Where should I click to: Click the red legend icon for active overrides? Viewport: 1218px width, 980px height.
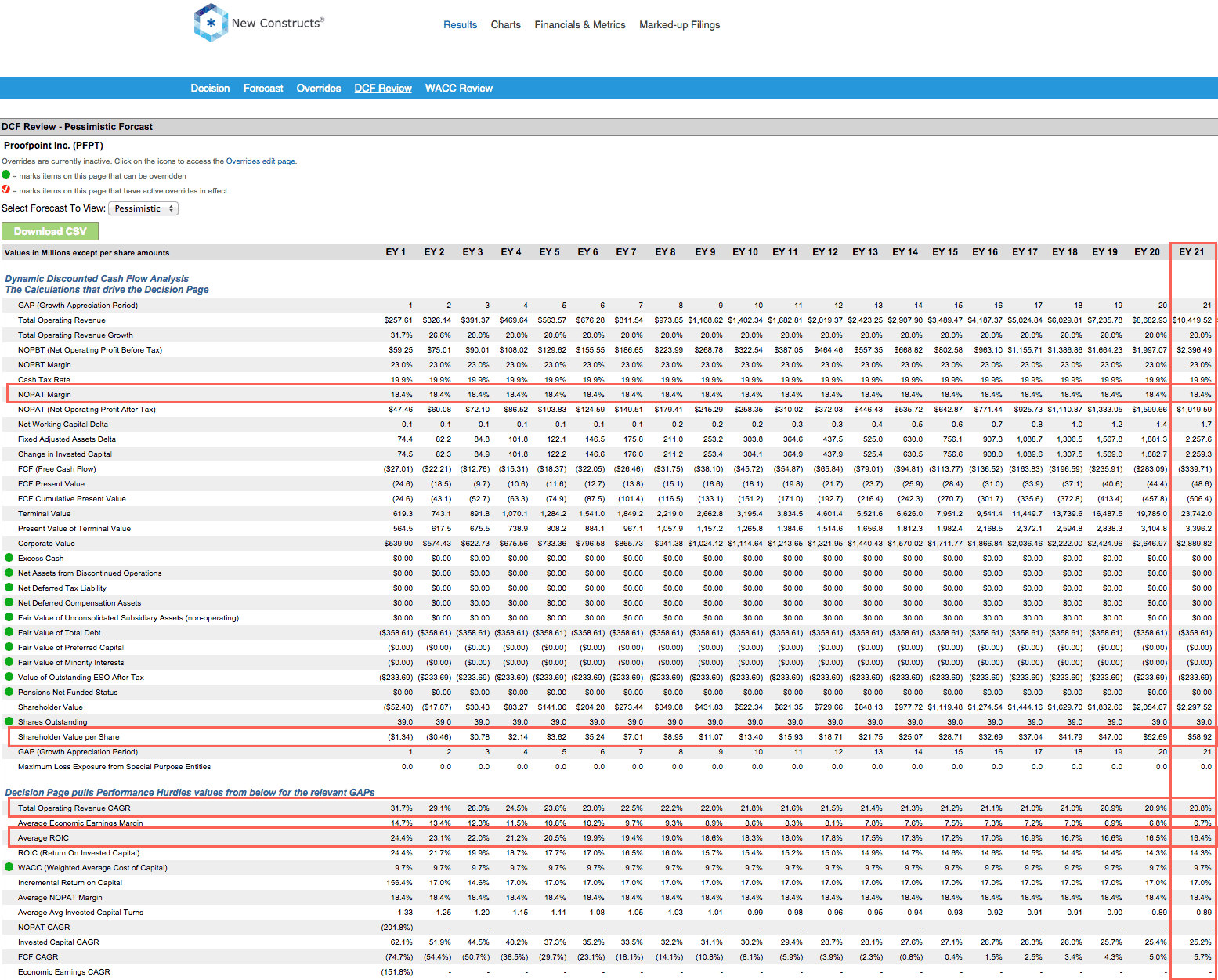pos(6,190)
